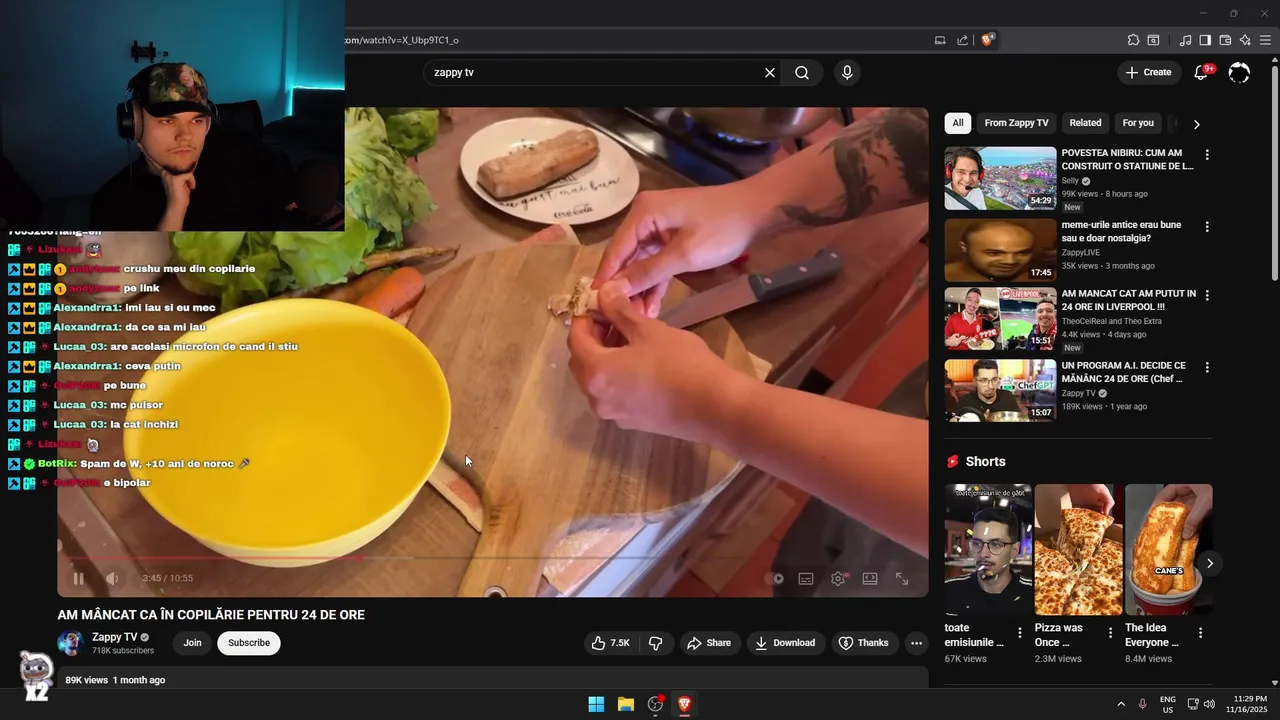Open options for 'The Idea Everyone' Short

(x=1200, y=633)
